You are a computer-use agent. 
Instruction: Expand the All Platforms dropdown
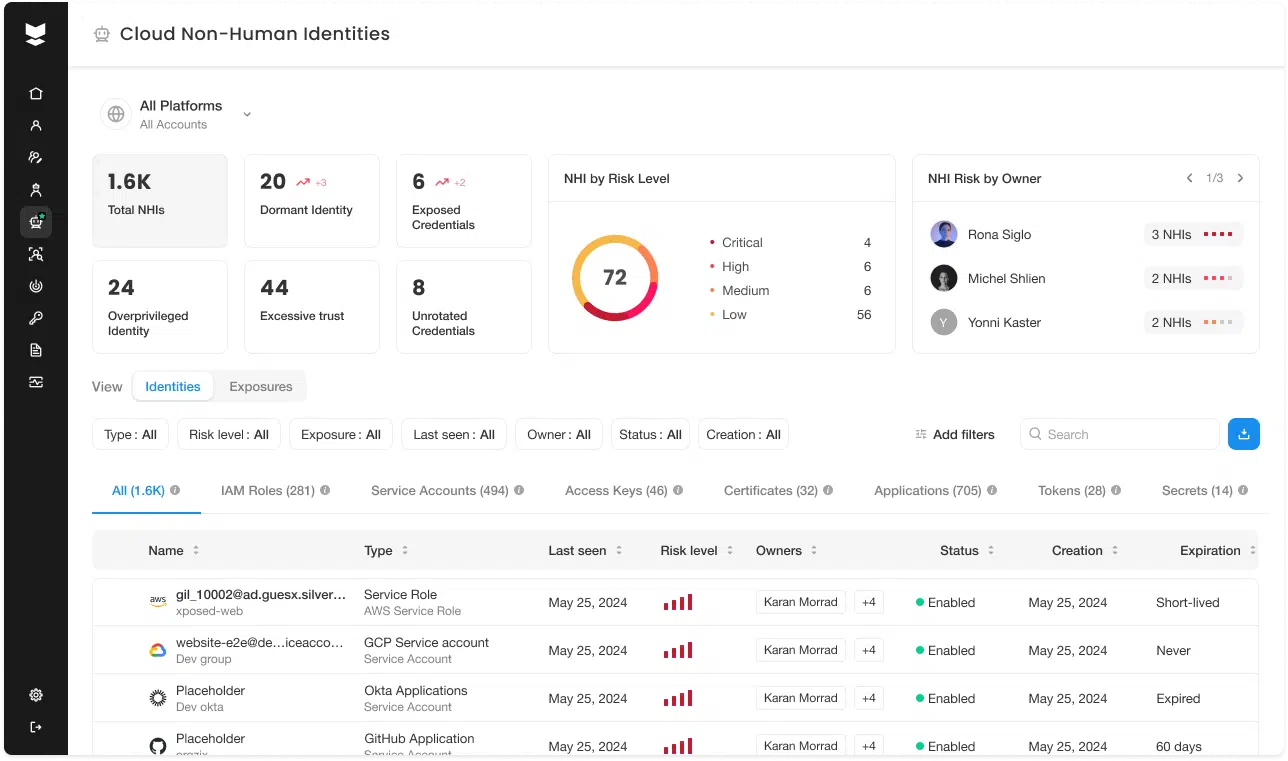click(247, 114)
